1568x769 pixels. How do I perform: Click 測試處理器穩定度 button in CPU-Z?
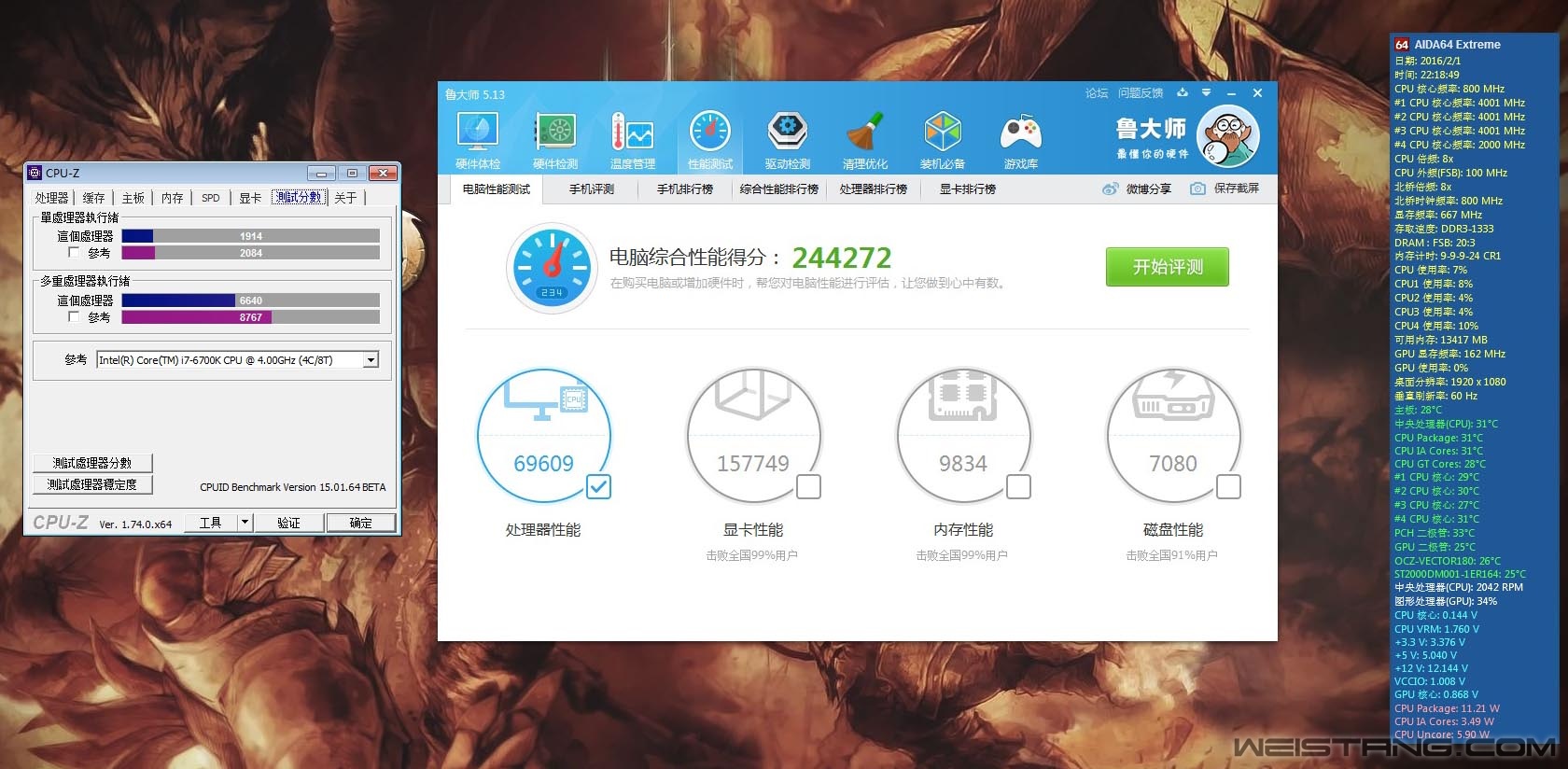coord(92,484)
